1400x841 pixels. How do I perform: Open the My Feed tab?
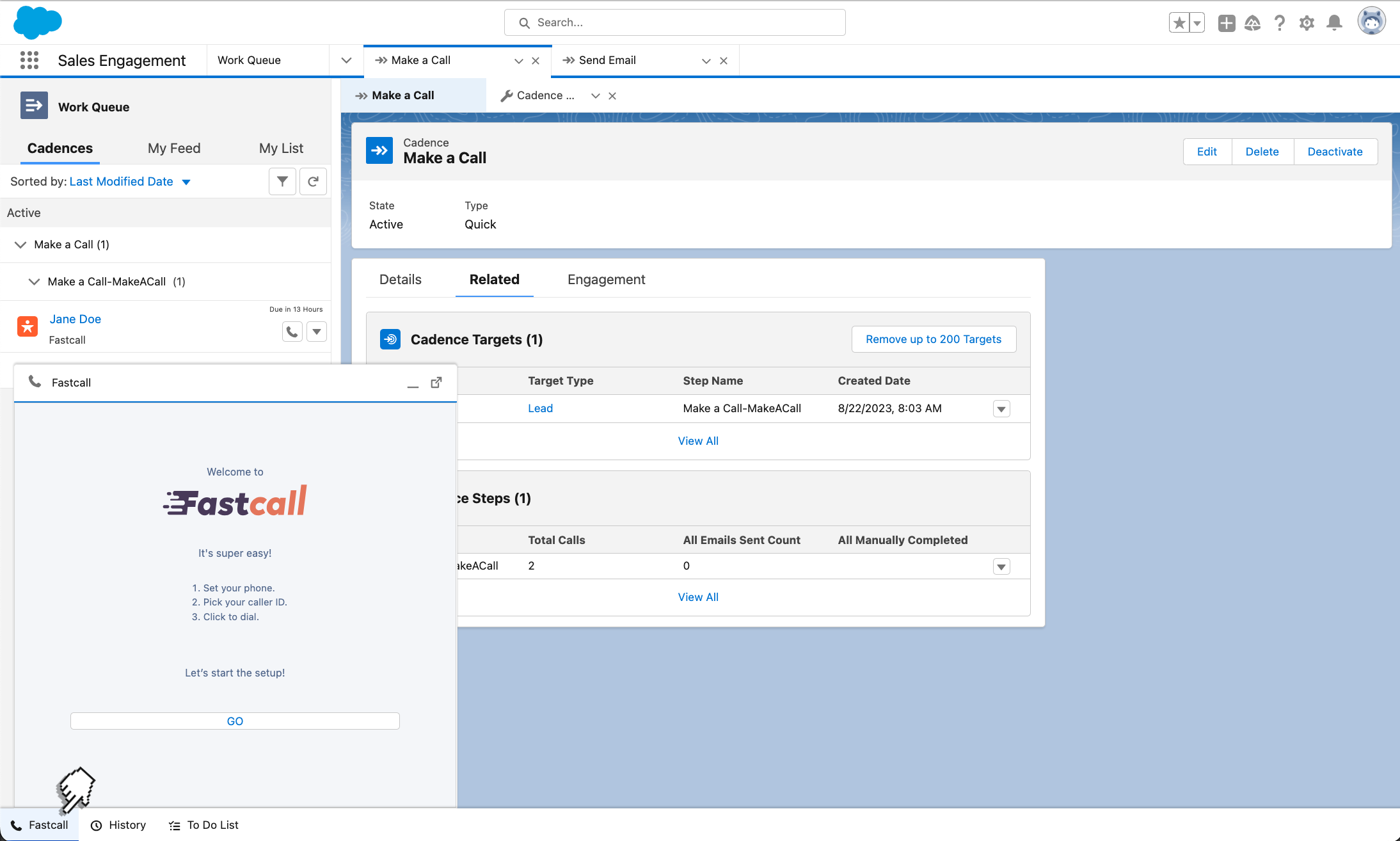[x=174, y=148]
